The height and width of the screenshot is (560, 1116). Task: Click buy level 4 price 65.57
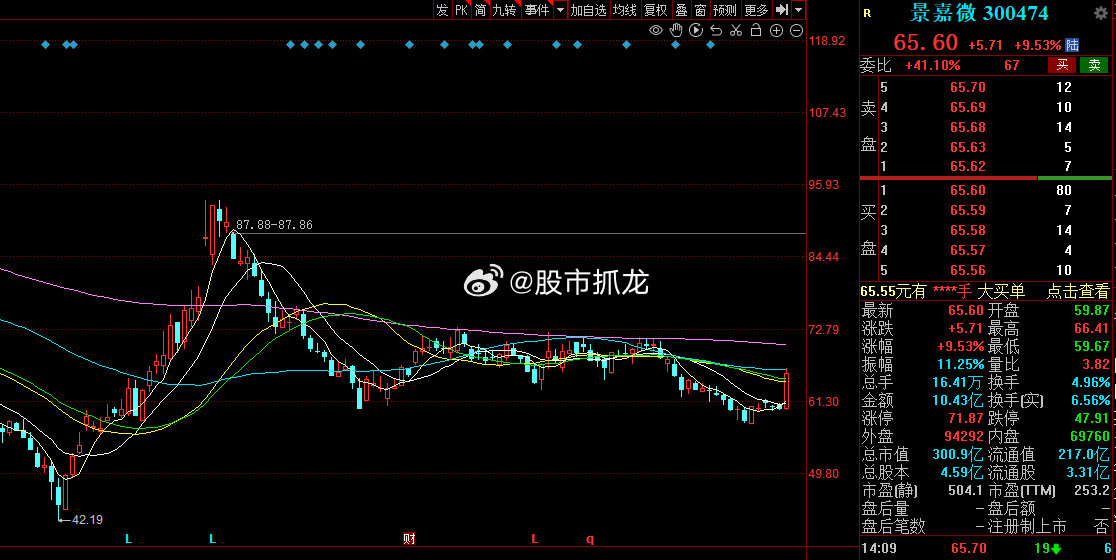click(968, 250)
